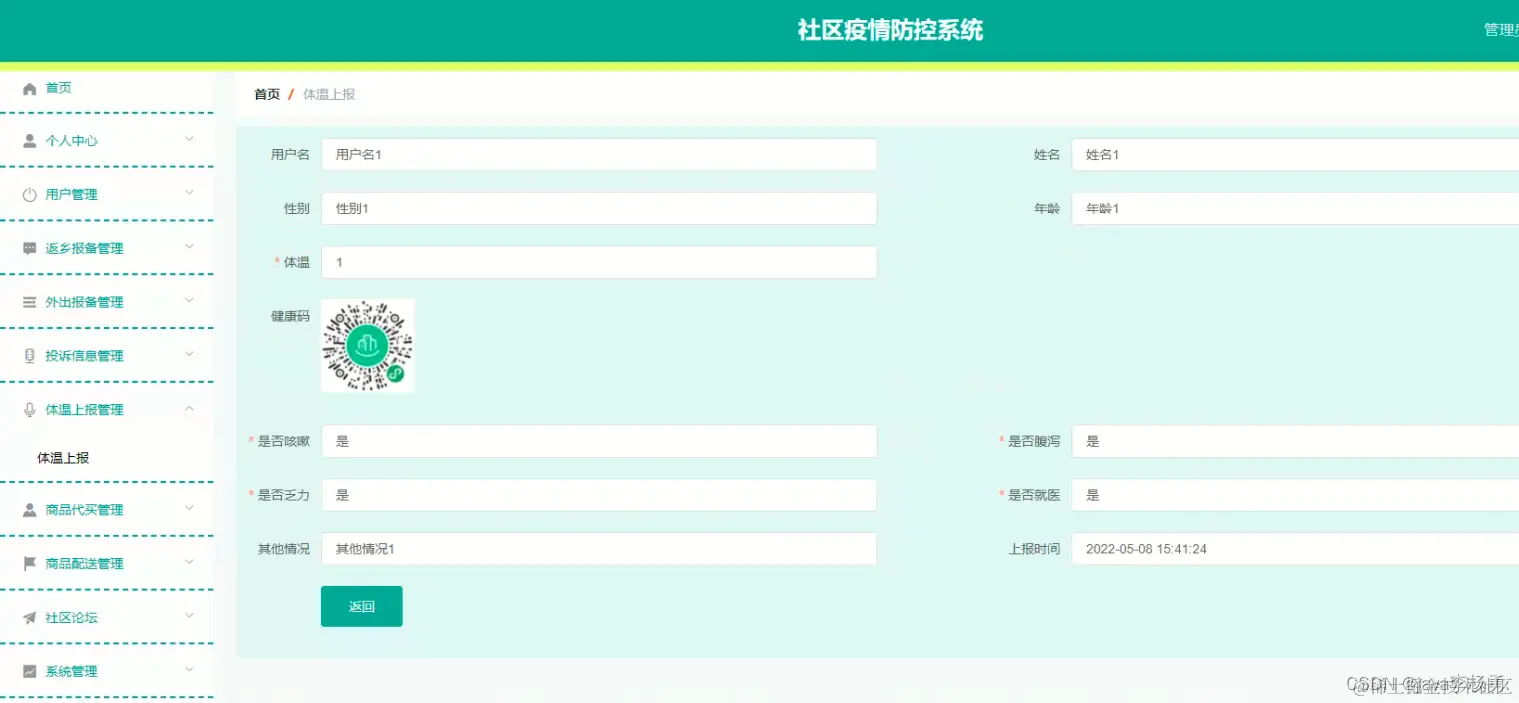Click the person icon next to 商品代买管理

pyautogui.click(x=29, y=510)
